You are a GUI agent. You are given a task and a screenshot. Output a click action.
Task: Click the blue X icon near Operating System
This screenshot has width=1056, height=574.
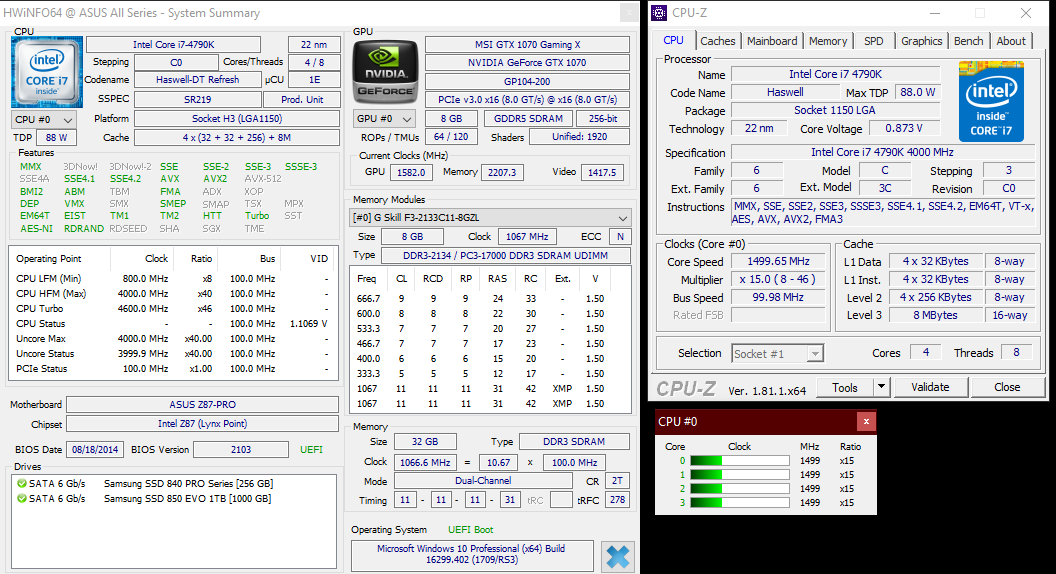click(x=618, y=556)
